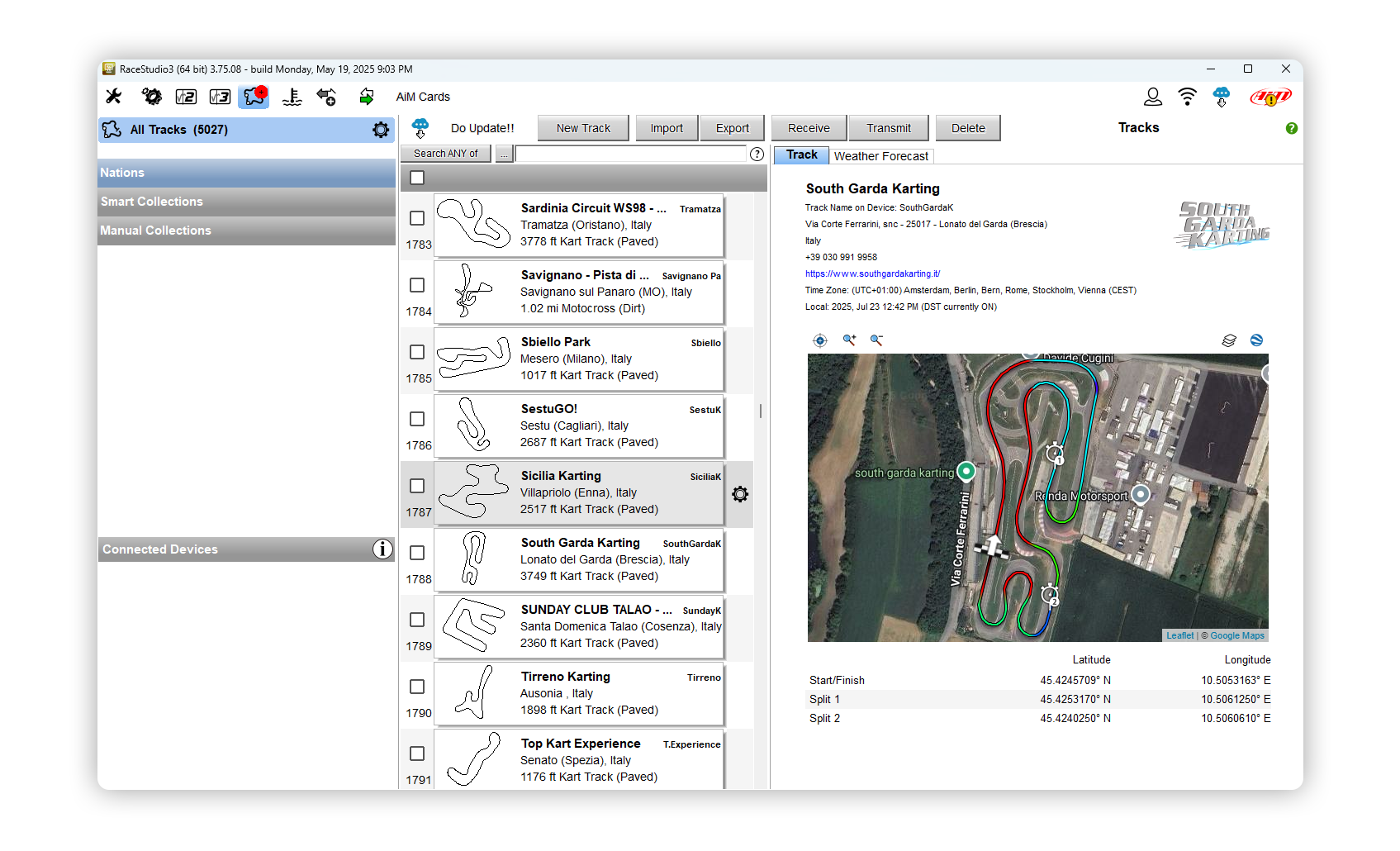Click Do Update!!
The height and width of the screenshot is (851, 1400).
(x=482, y=128)
